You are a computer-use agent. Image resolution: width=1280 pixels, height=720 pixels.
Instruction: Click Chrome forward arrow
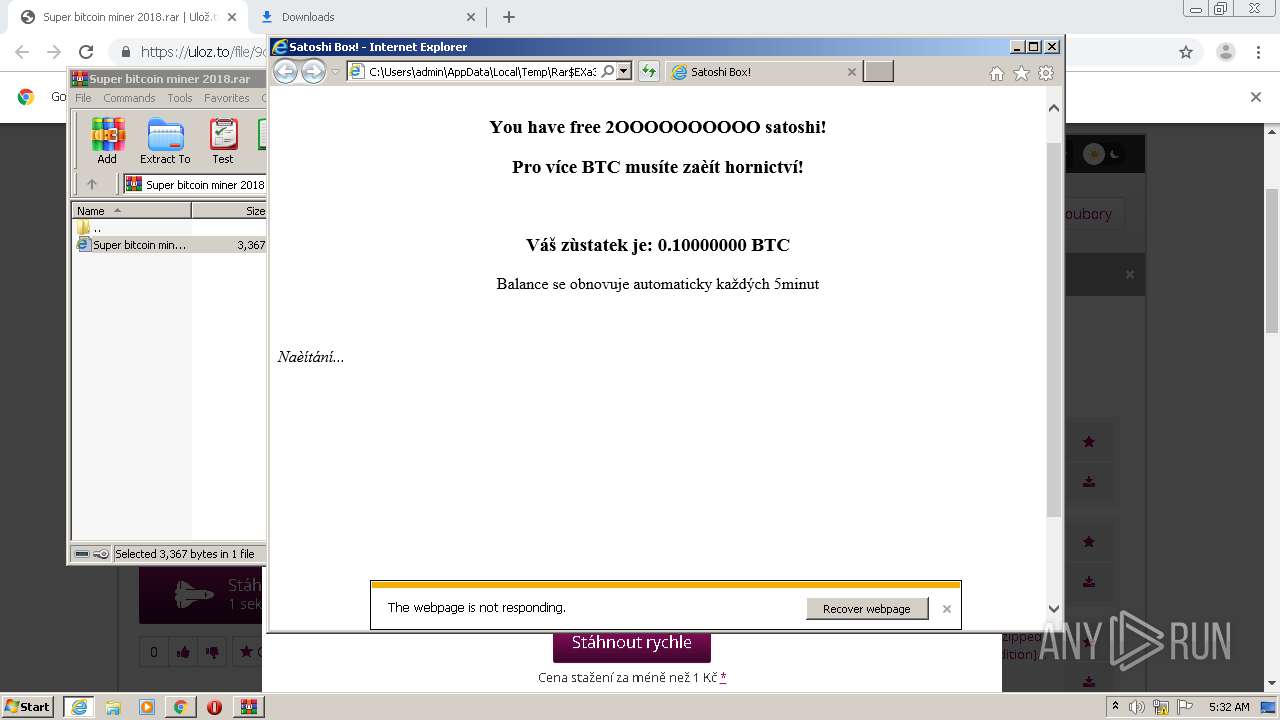point(54,52)
